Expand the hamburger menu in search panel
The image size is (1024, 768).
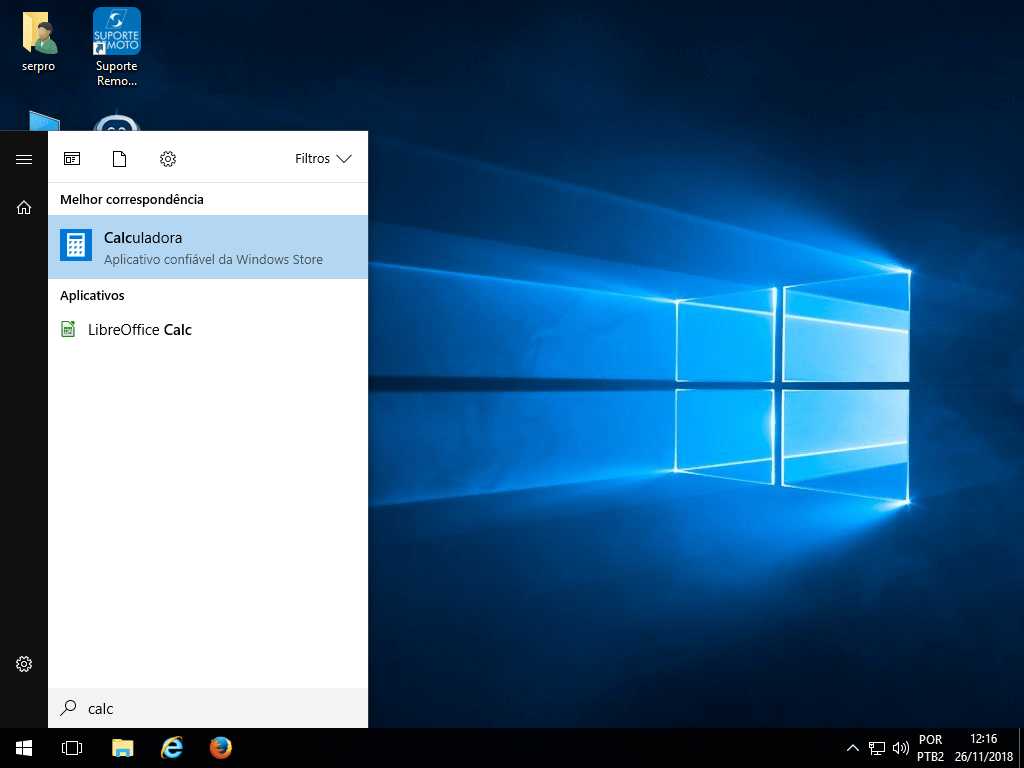24,159
